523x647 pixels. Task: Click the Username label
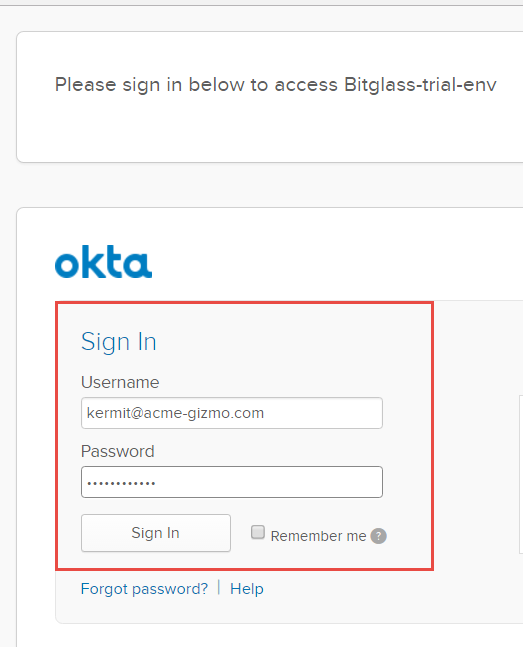pos(120,383)
